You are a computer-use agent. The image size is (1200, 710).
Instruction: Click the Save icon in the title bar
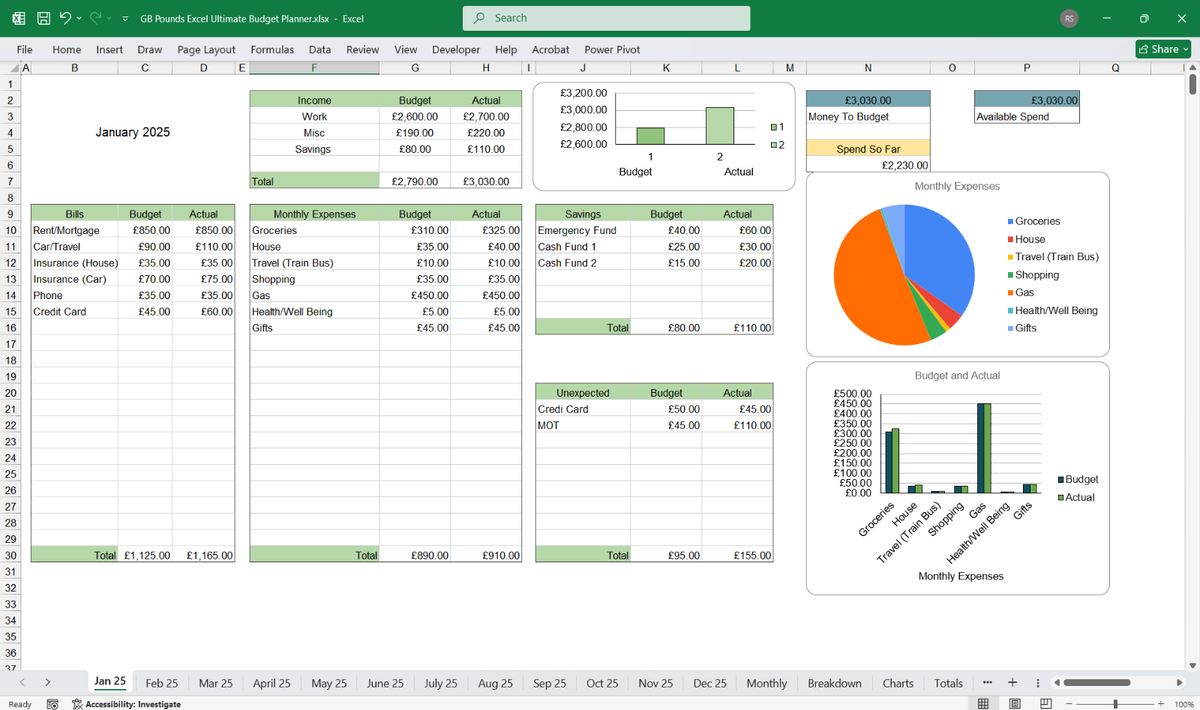[x=44, y=18]
